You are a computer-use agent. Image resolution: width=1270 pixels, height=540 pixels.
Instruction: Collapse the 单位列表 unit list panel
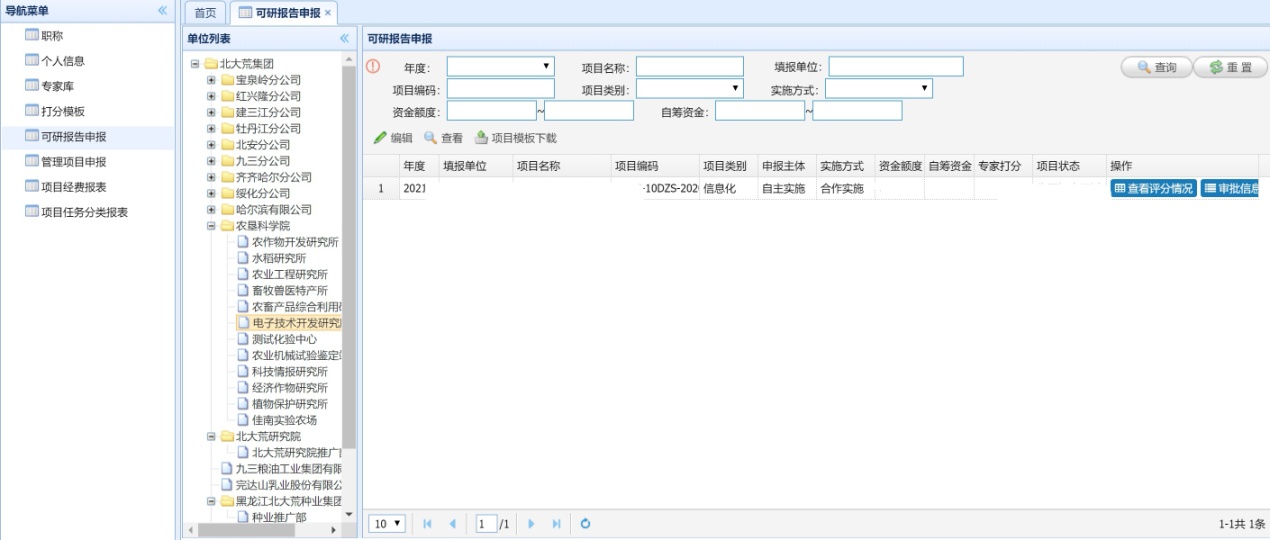(345, 38)
